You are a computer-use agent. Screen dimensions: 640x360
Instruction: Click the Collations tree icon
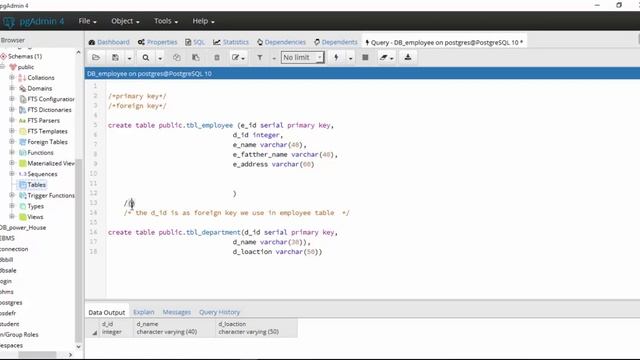(22, 78)
